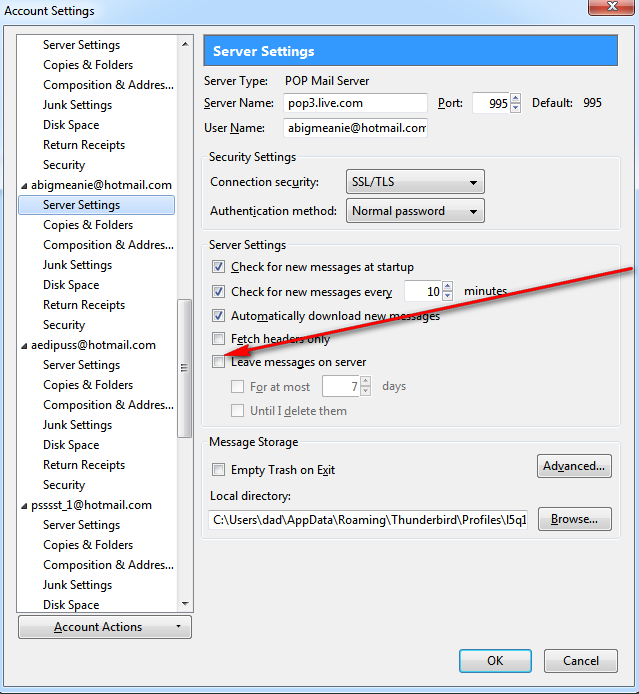Image resolution: width=639 pixels, height=694 pixels.
Task: Select Composition & Addressing under aedipuss@hotmail.com
Action: point(108,405)
